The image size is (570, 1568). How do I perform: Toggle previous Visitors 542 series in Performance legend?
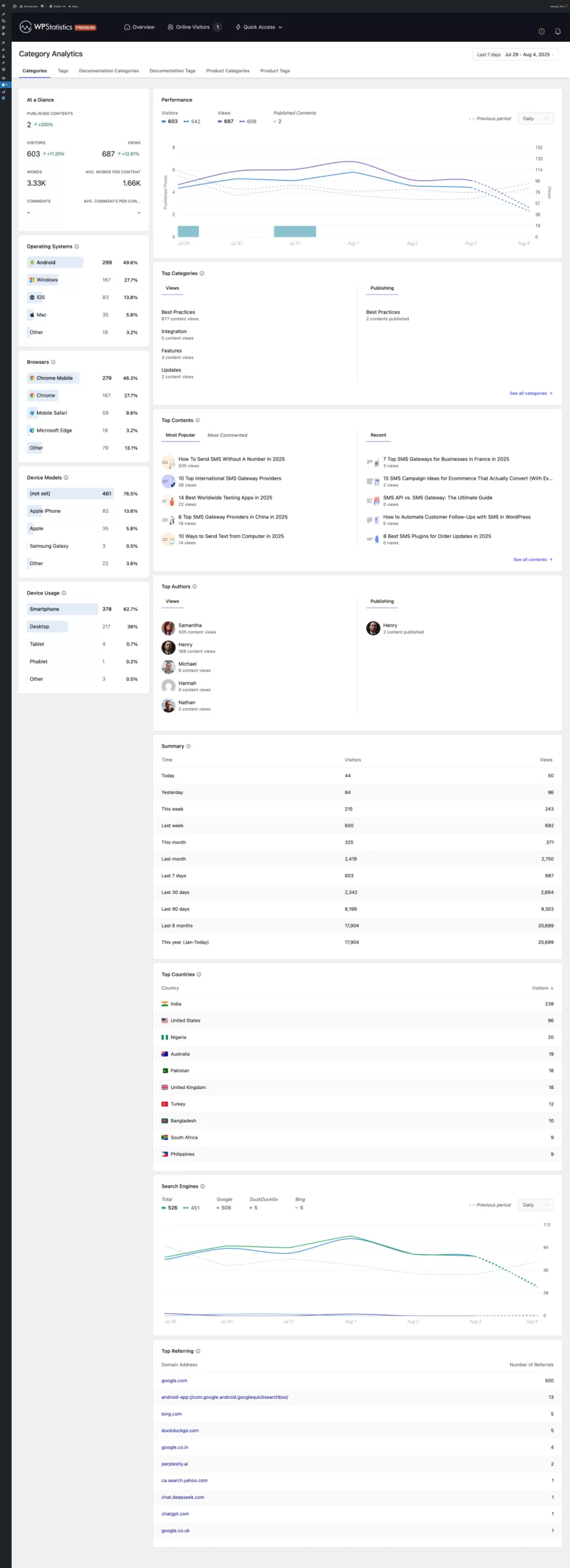point(192,121)
